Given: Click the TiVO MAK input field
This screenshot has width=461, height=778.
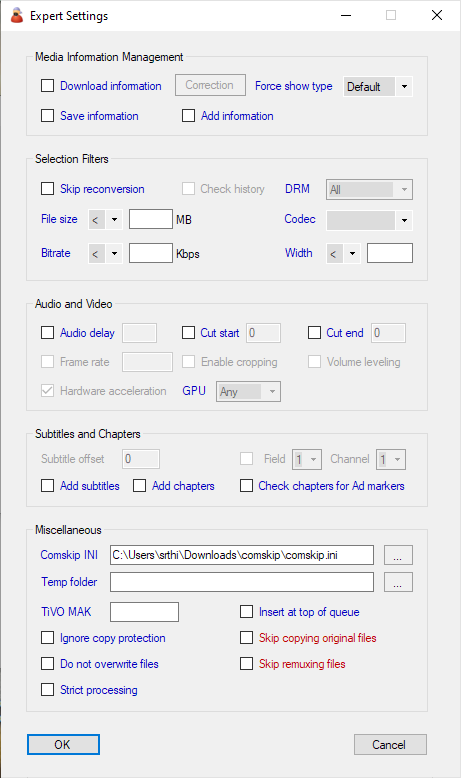Looking at the screenshot, I should pos(144,612).
